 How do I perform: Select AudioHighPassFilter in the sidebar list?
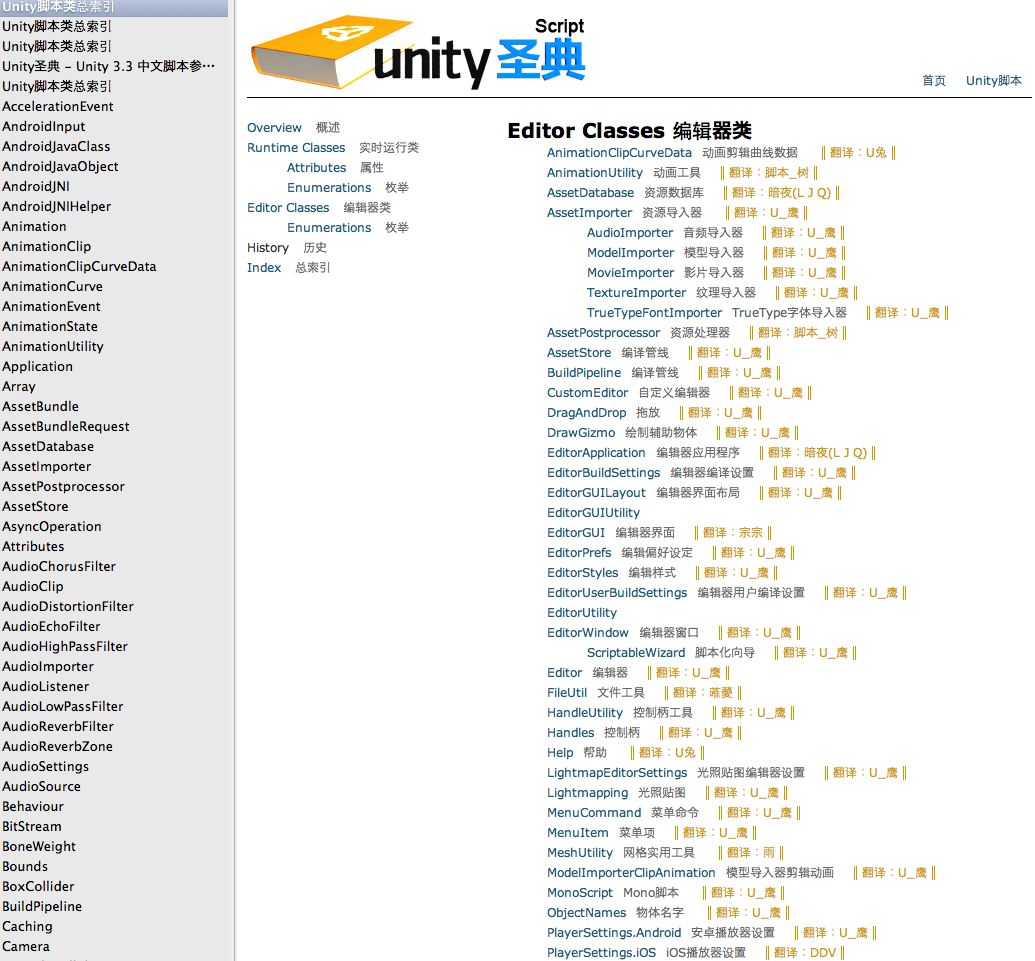(x=65, y=647)
